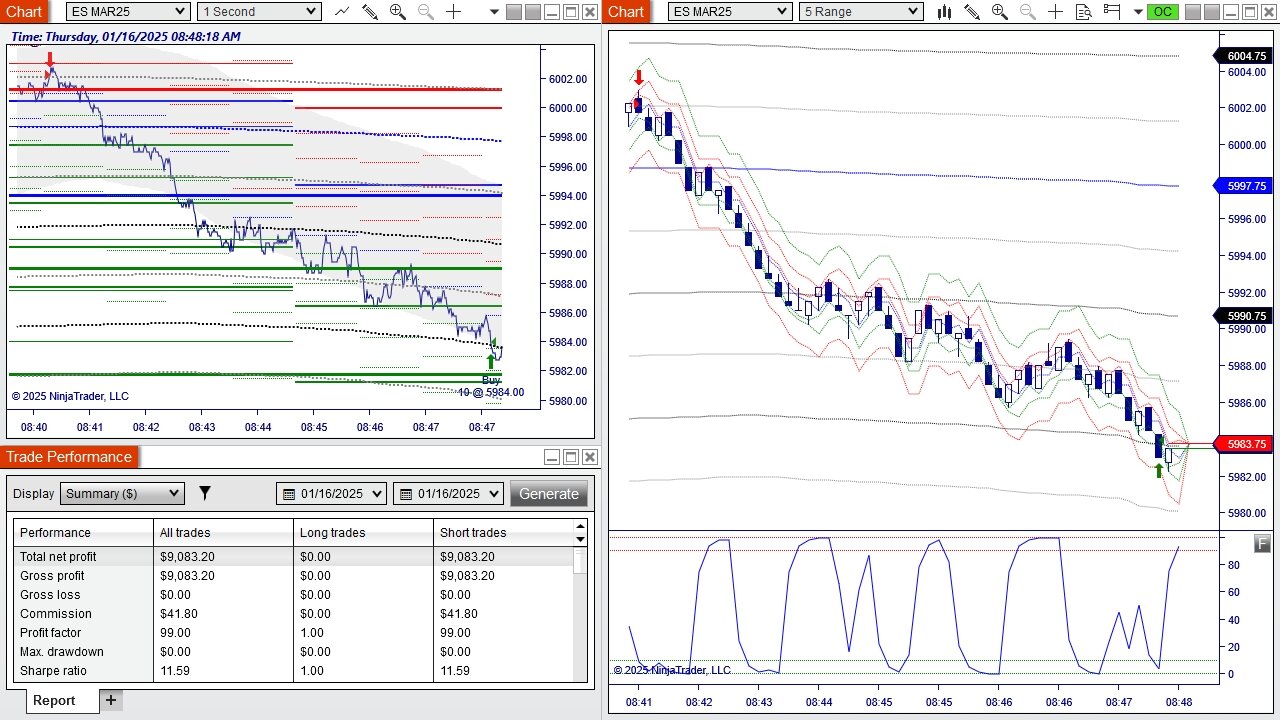Activate crosshair cursor in right chart
This screenshot has height=720, width=1280.
tap(1056, 12)
